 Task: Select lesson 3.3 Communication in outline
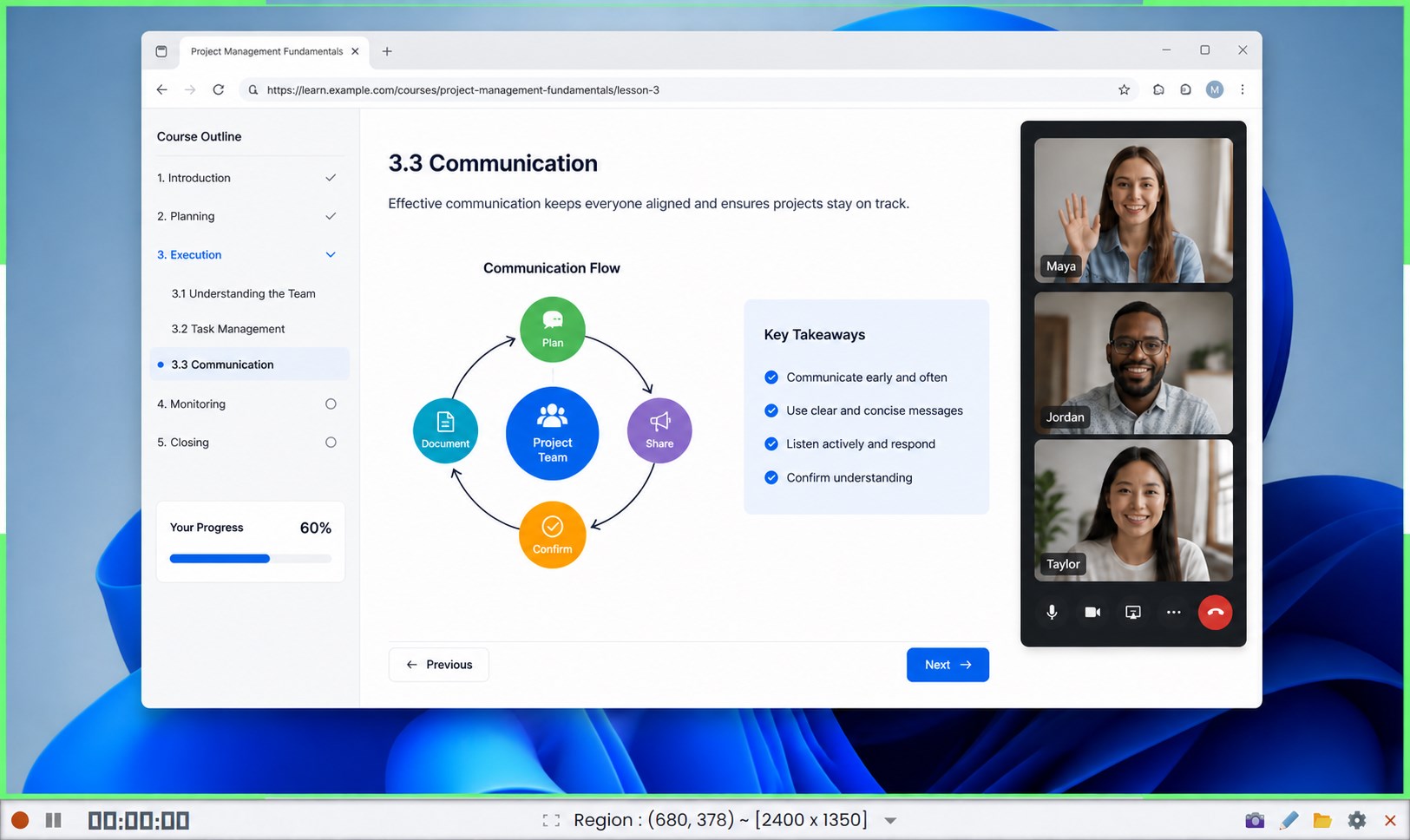point(249,364)
